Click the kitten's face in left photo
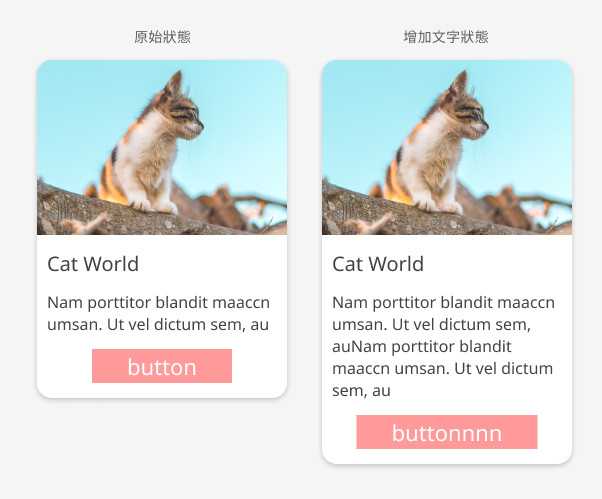 (x=188, y=115)
